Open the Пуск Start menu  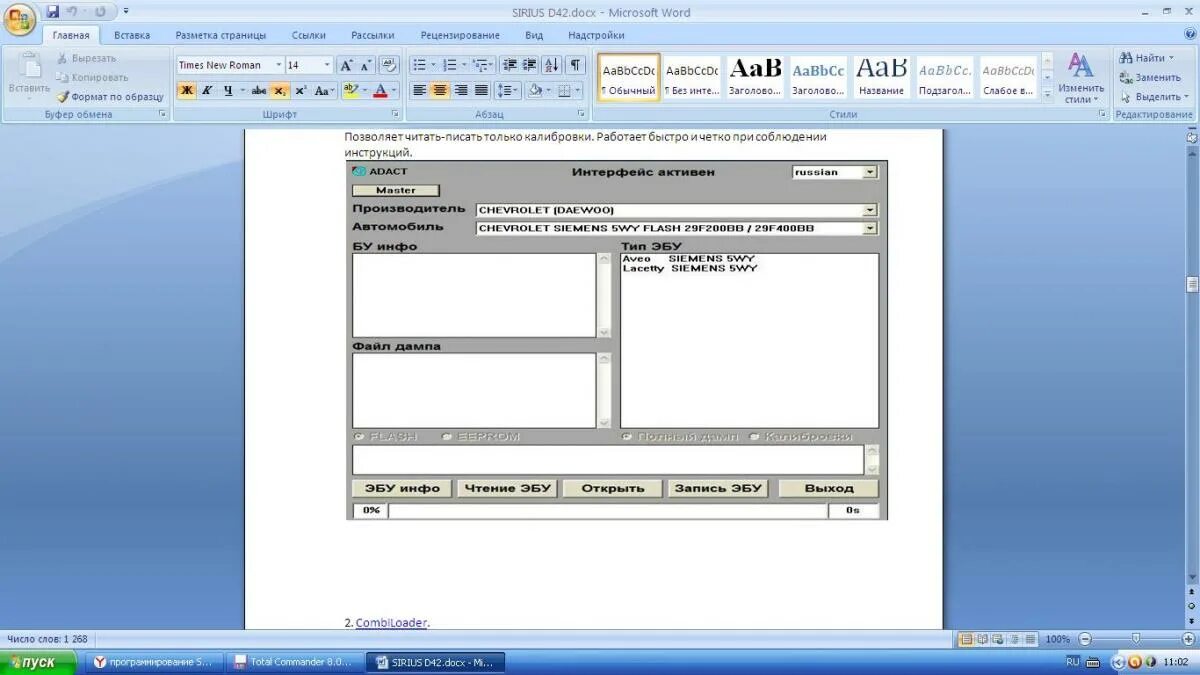point(38,662)
